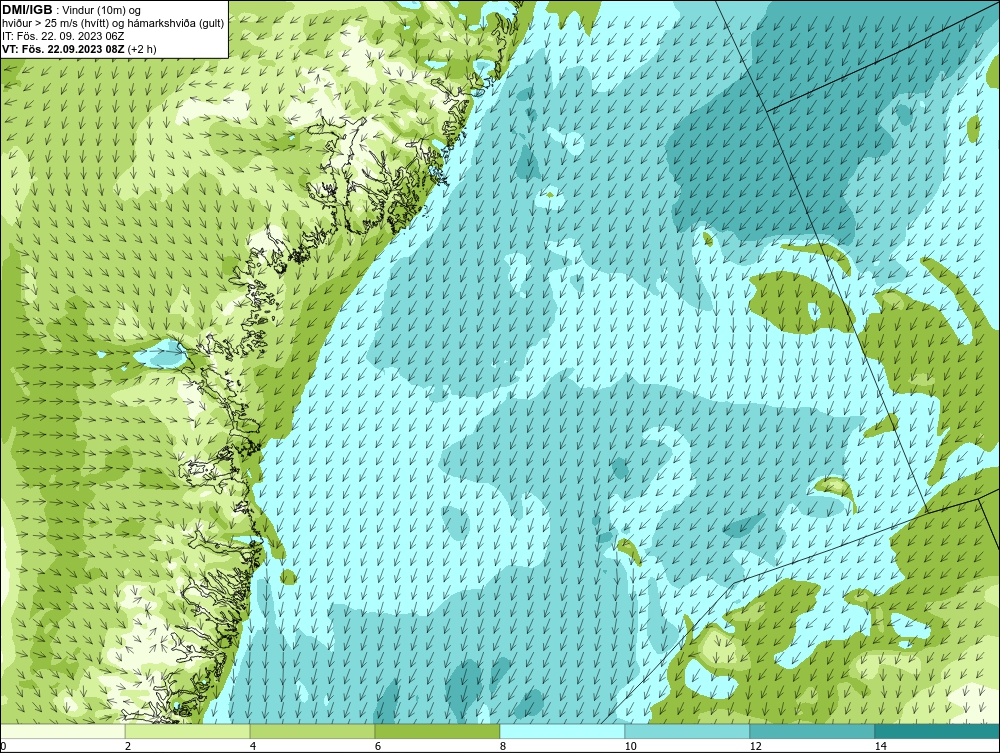Select the 12–14 m/s teal swatch

pos(812,731)
